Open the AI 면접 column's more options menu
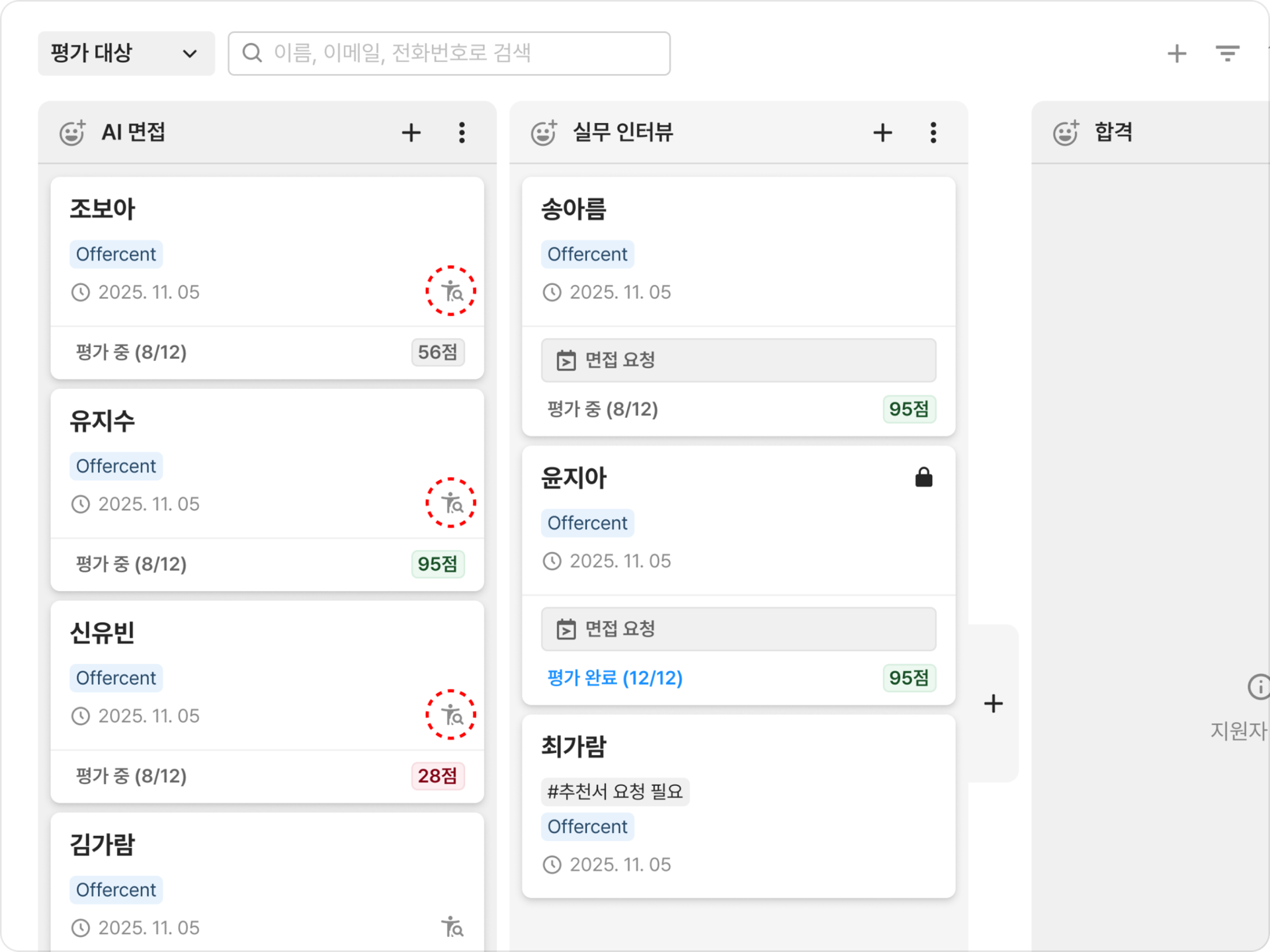 (x=462, y=133)
